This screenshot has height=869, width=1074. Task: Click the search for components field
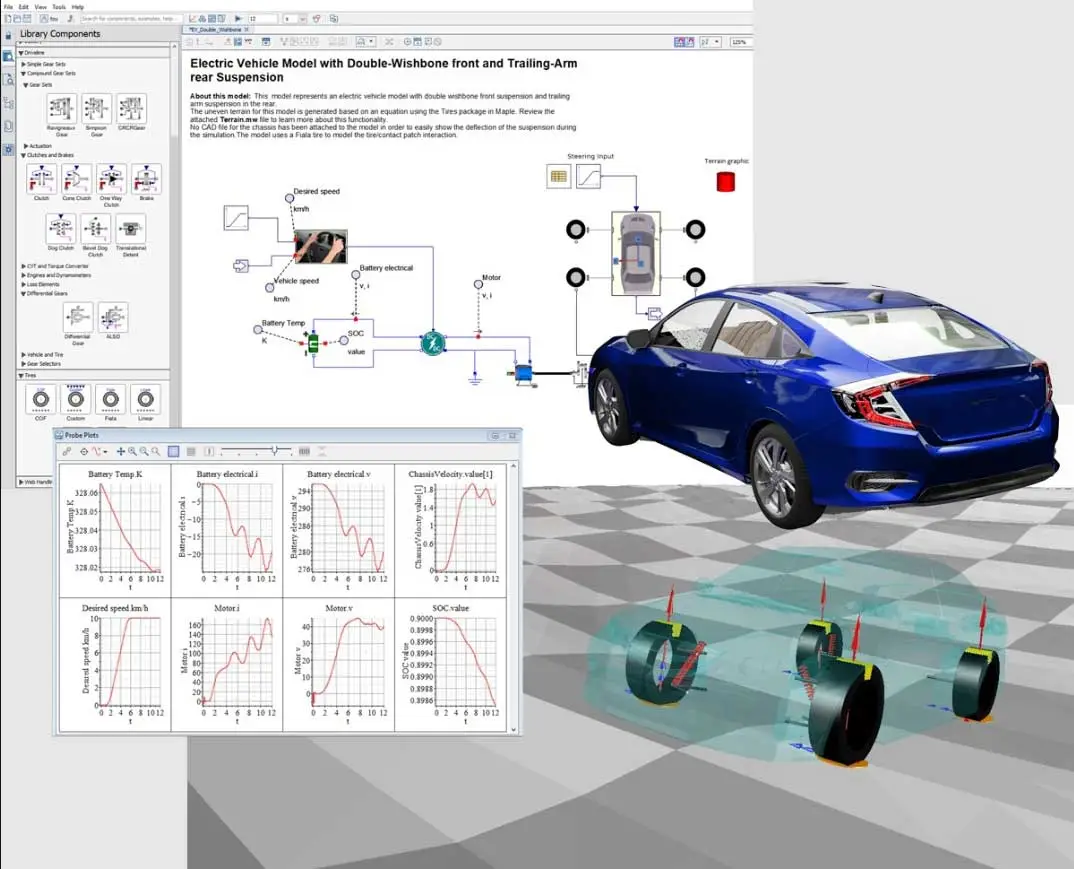click(x=130, y=18)
